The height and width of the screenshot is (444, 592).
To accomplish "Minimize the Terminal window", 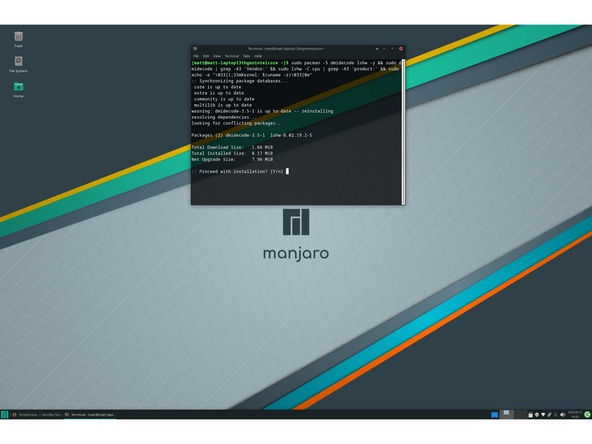I will point(384,48).
